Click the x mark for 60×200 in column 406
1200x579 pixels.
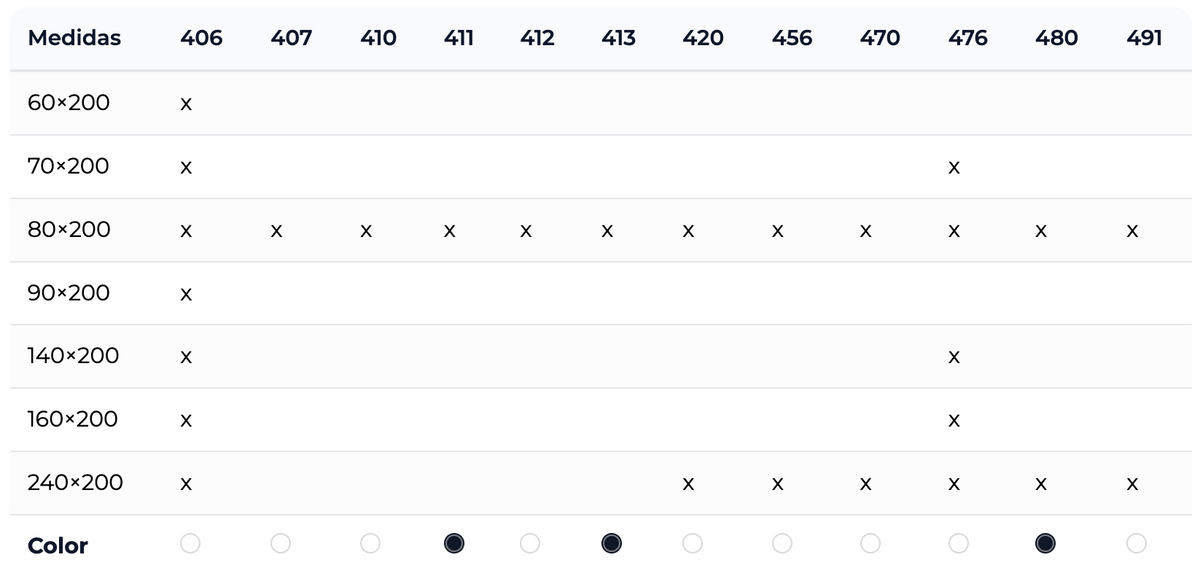pos(186,105)
